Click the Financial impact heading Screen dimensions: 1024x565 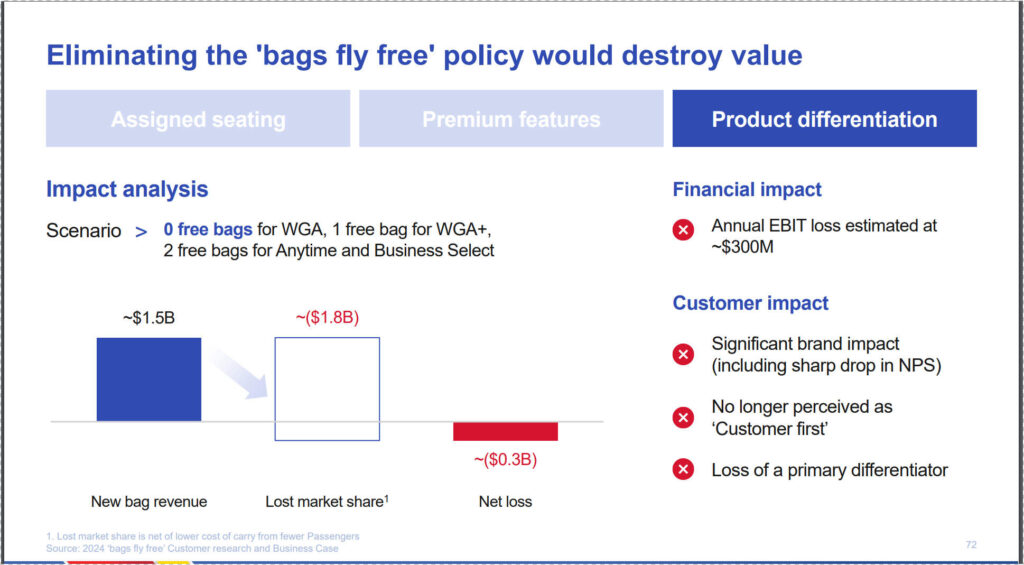[x=747, y=190]
